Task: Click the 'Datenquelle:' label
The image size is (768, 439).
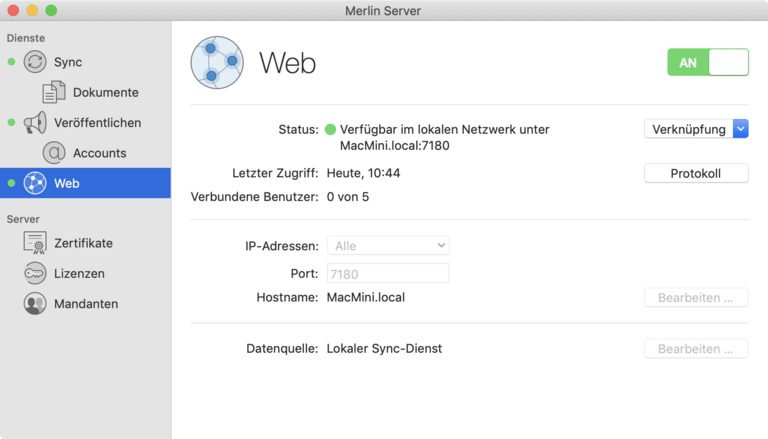Action: tap(282, 348)
